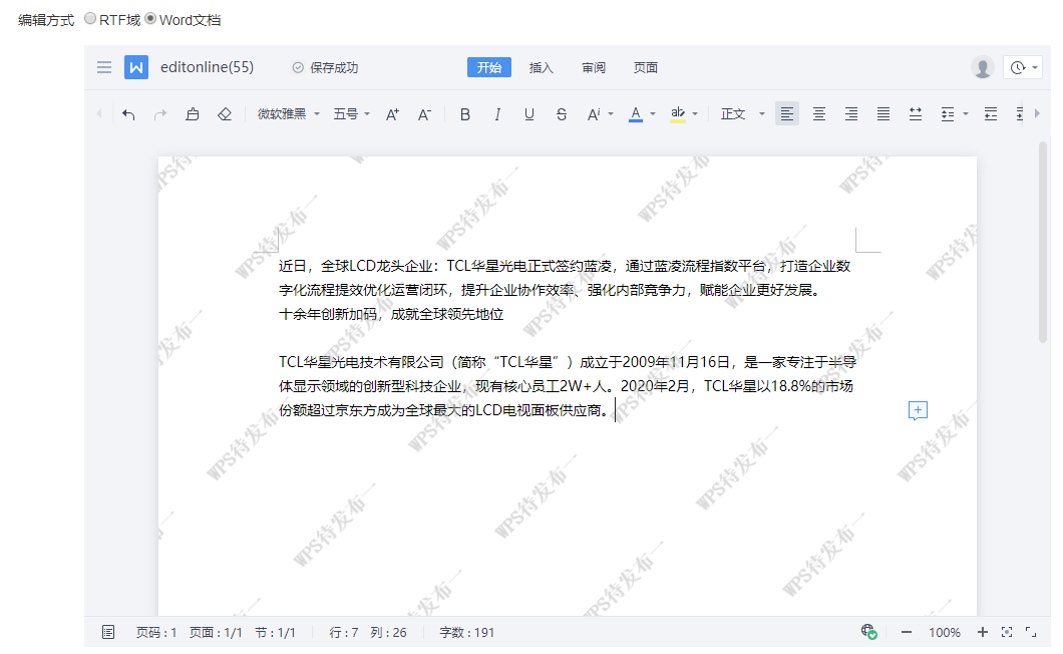
Task: Click 行: 7 in status bar
Action: (344, 632)
